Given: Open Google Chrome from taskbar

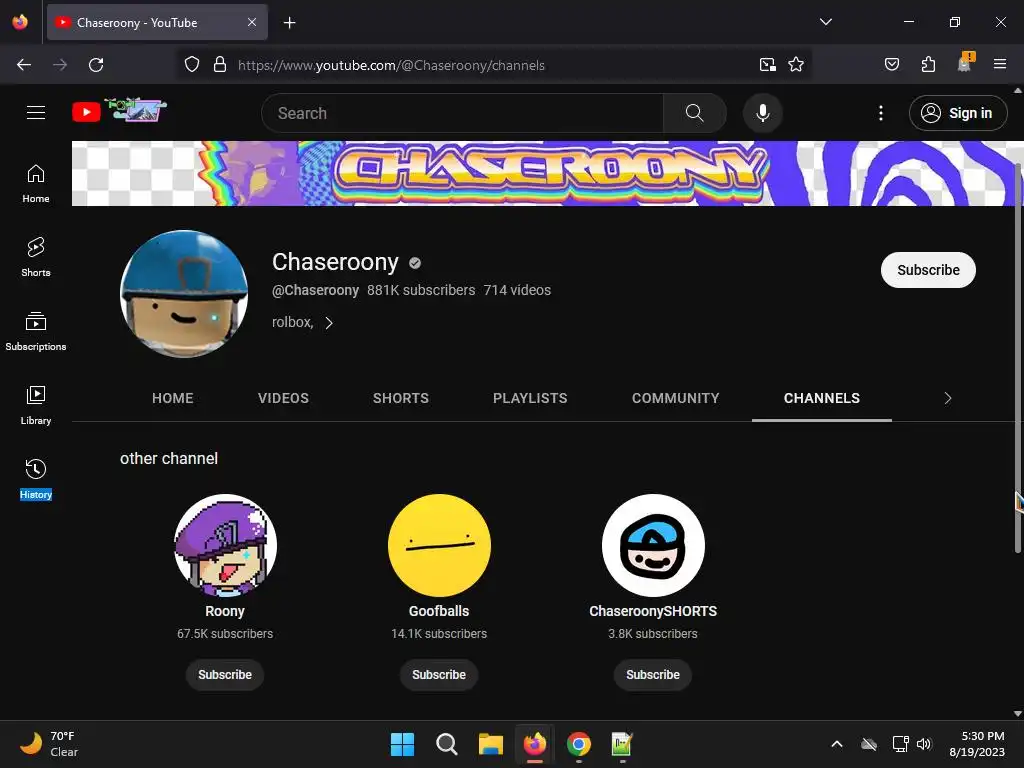Looking at the screenshot, I should 579,744.
